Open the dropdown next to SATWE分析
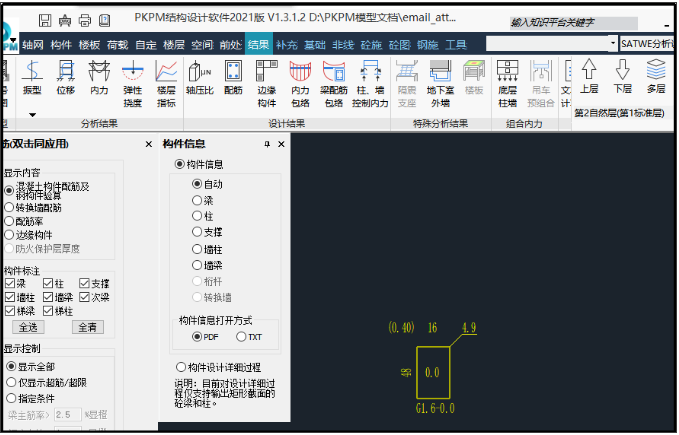Image resolution: width=679 pixels, height=435 pixels. coord(612,44)
